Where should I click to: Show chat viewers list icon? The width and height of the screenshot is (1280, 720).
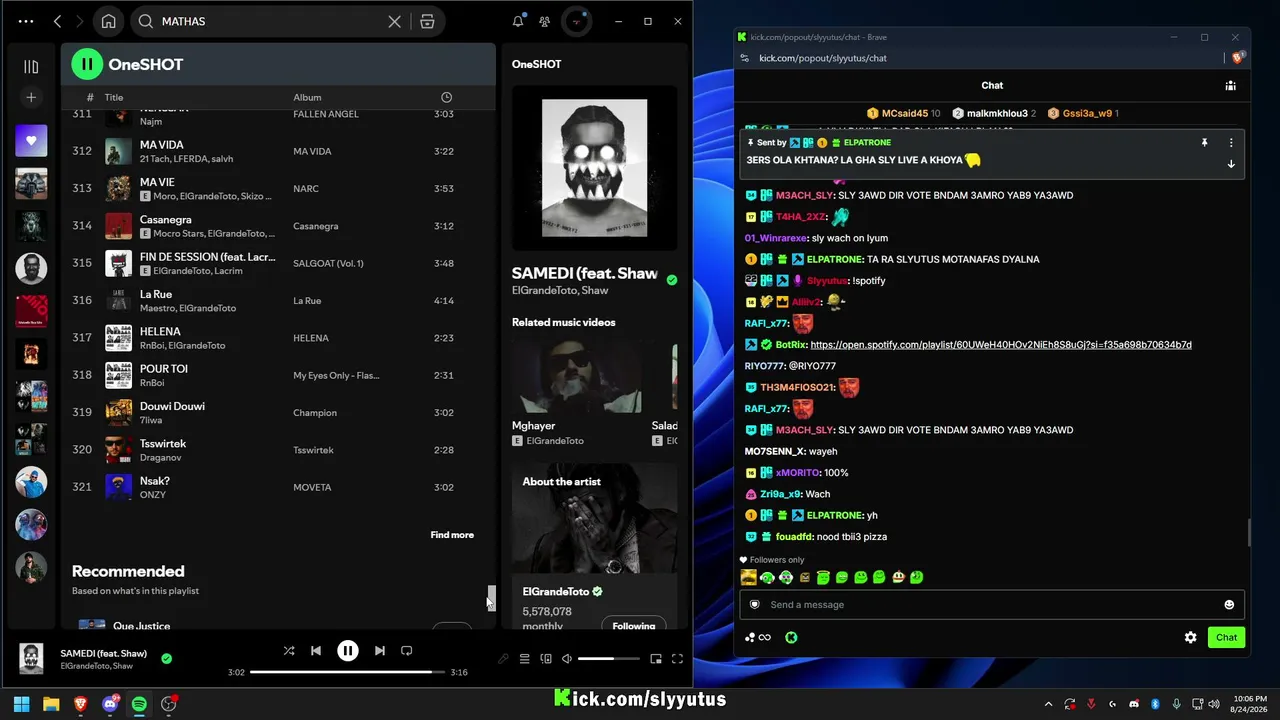pos(1230,85)
